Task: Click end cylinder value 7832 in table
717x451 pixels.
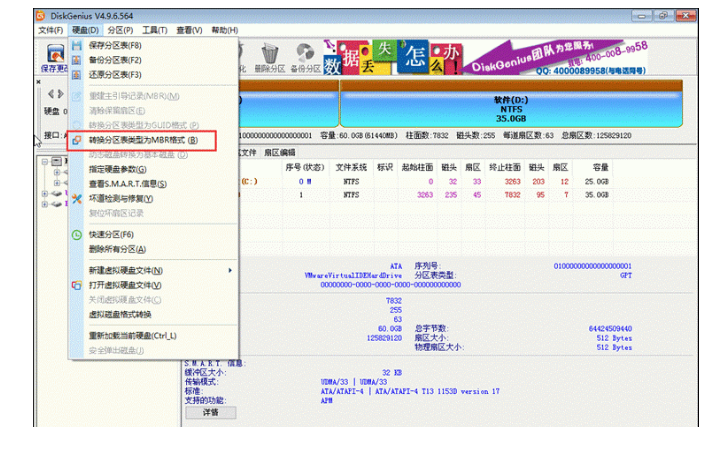Action: point(513,195)
